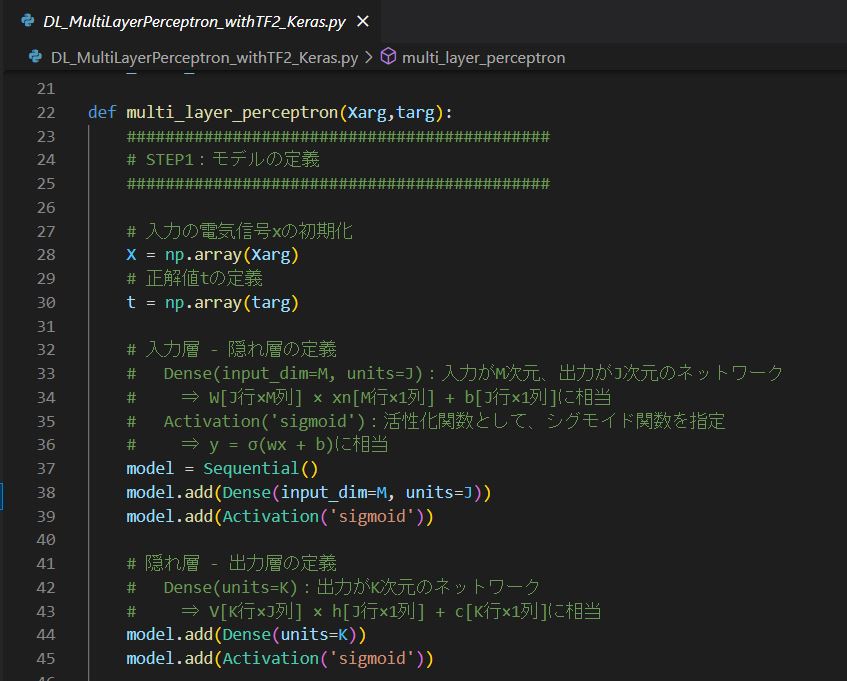Click the hash divider line on line 23
The image size is (847, 681).
click(x=338, y=136)
